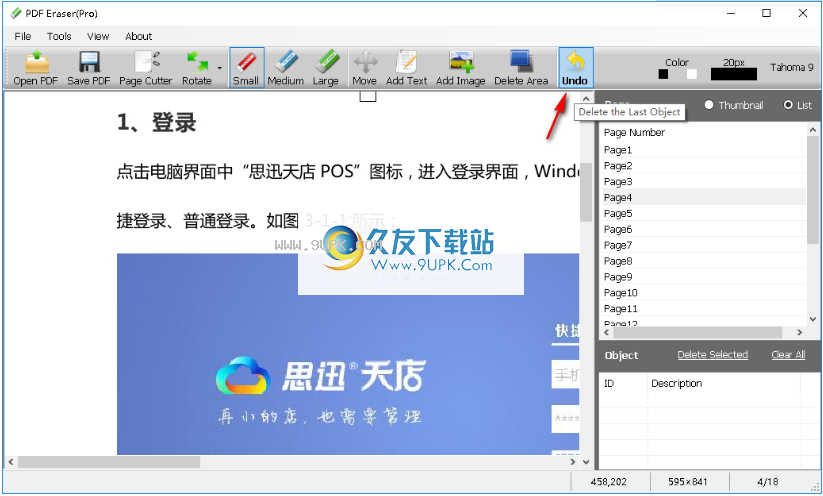
Task: Select Page10 in the page list
Action: tap(702, 292)
